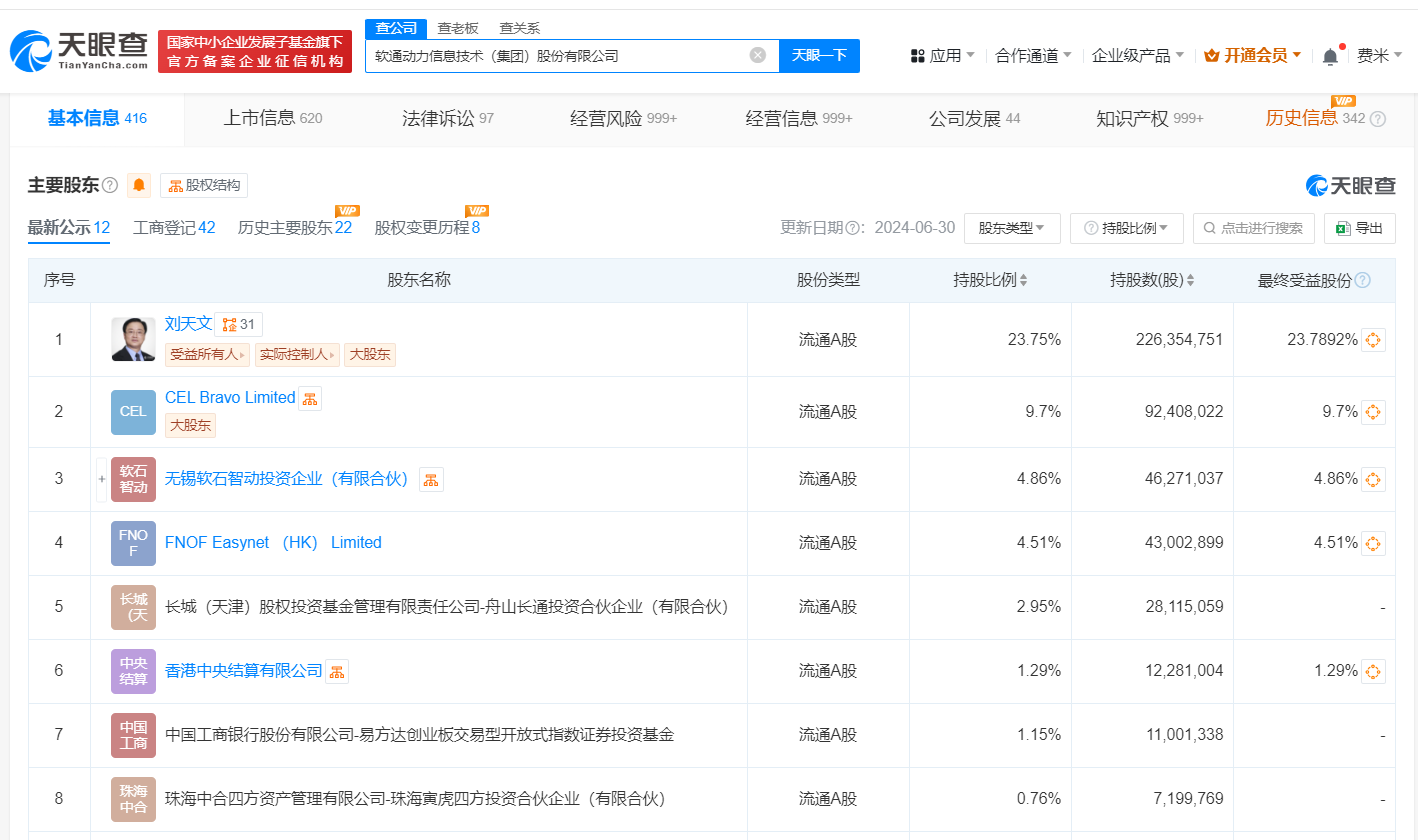Click the 点击进行搜索 shareholder search field
Screen dimensions: 1418x840
[x=1254, y=228]
